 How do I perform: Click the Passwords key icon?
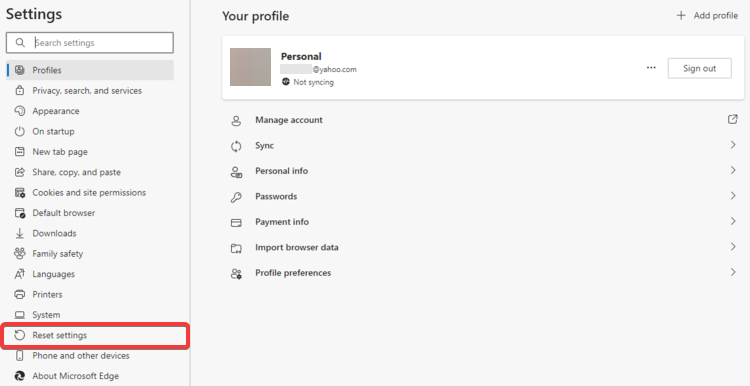pyautogui.click(x=236, y=197)
